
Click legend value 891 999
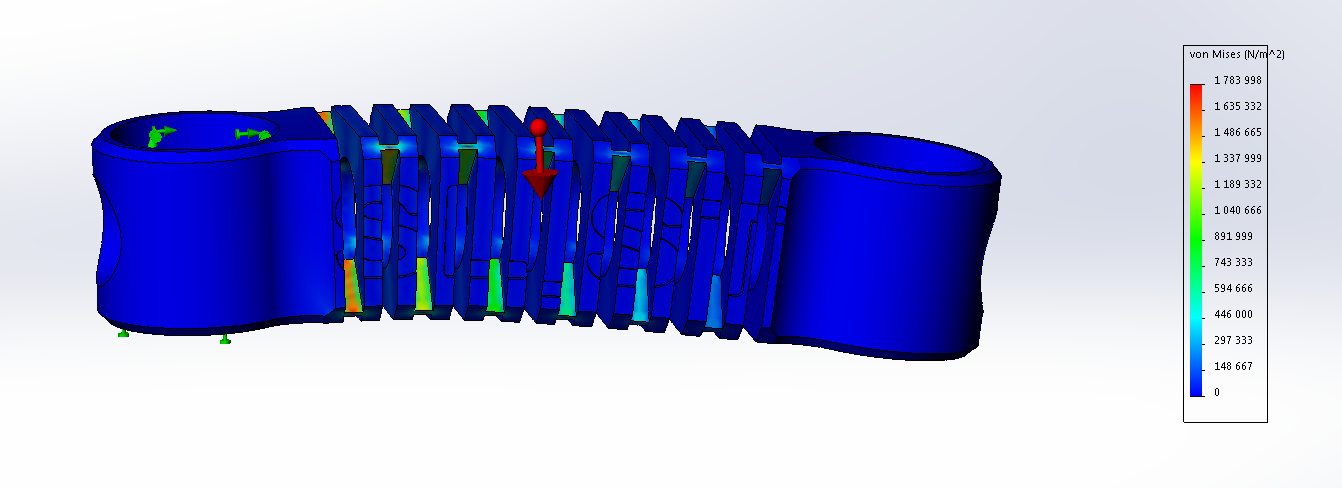[x=1233, y=236]
